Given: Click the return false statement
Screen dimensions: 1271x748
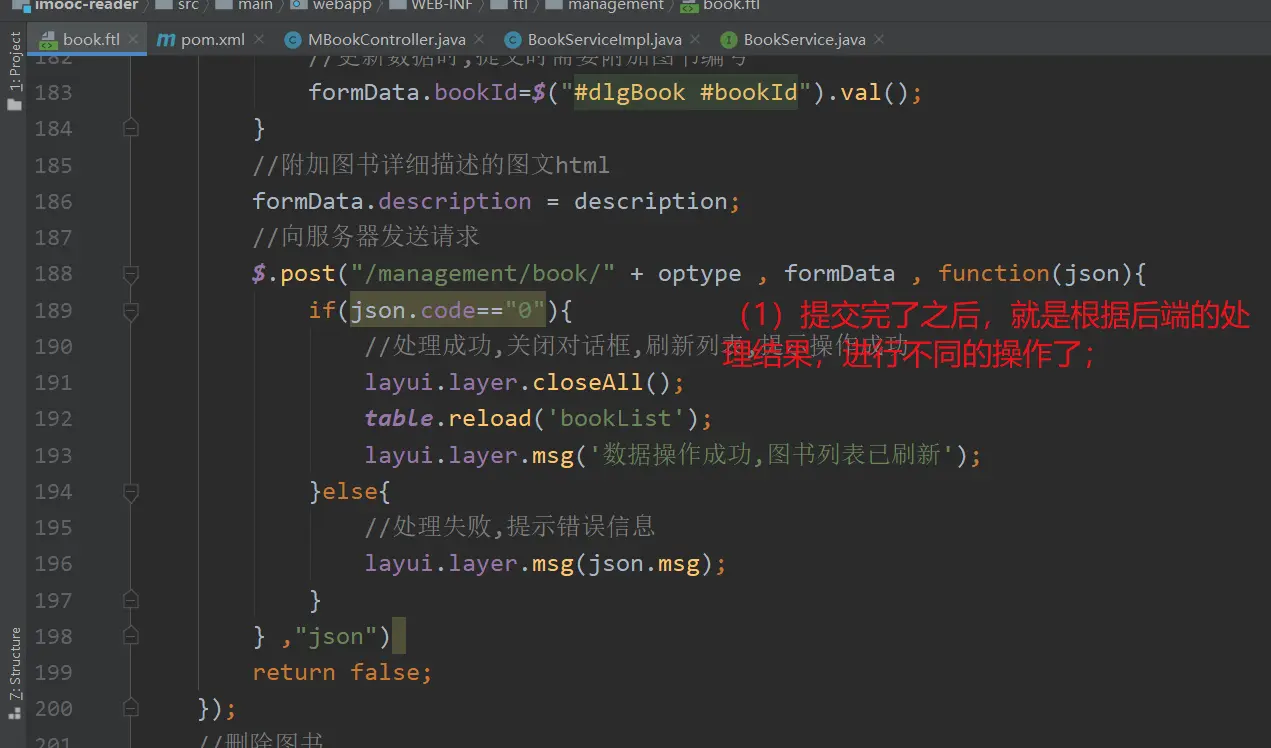Looking at the screenshot, I should click(342, 672).
